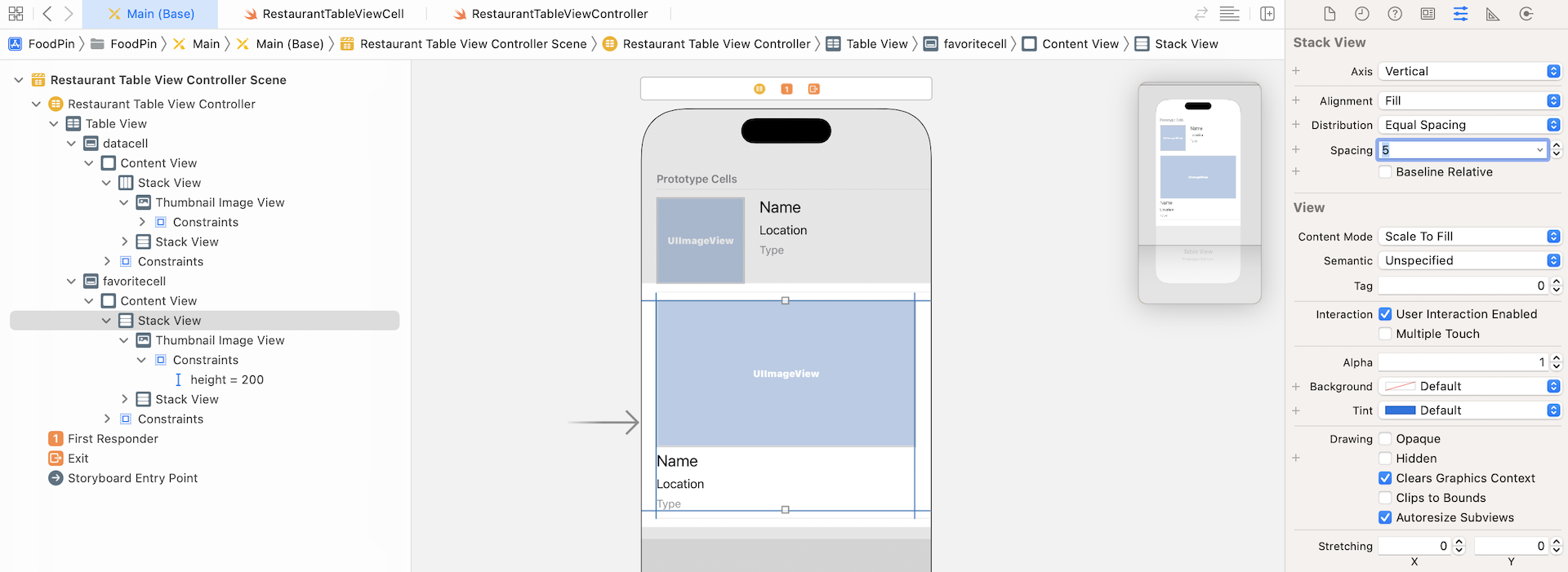Click the Alpha stepper
Viewport: 1568px width, 572px height.
tap(1557, 362)
